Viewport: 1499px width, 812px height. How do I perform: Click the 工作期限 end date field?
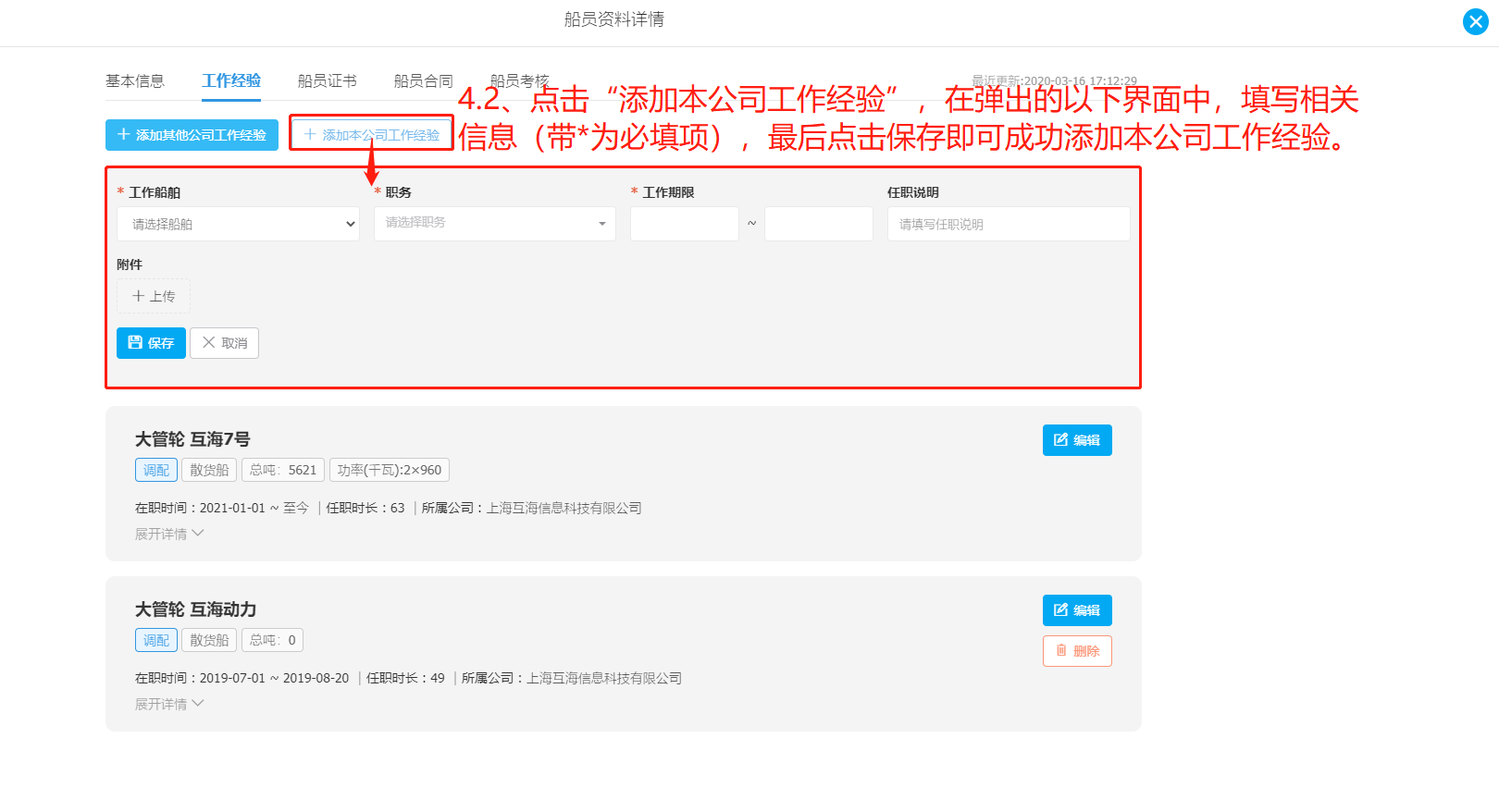coord(819,224)
